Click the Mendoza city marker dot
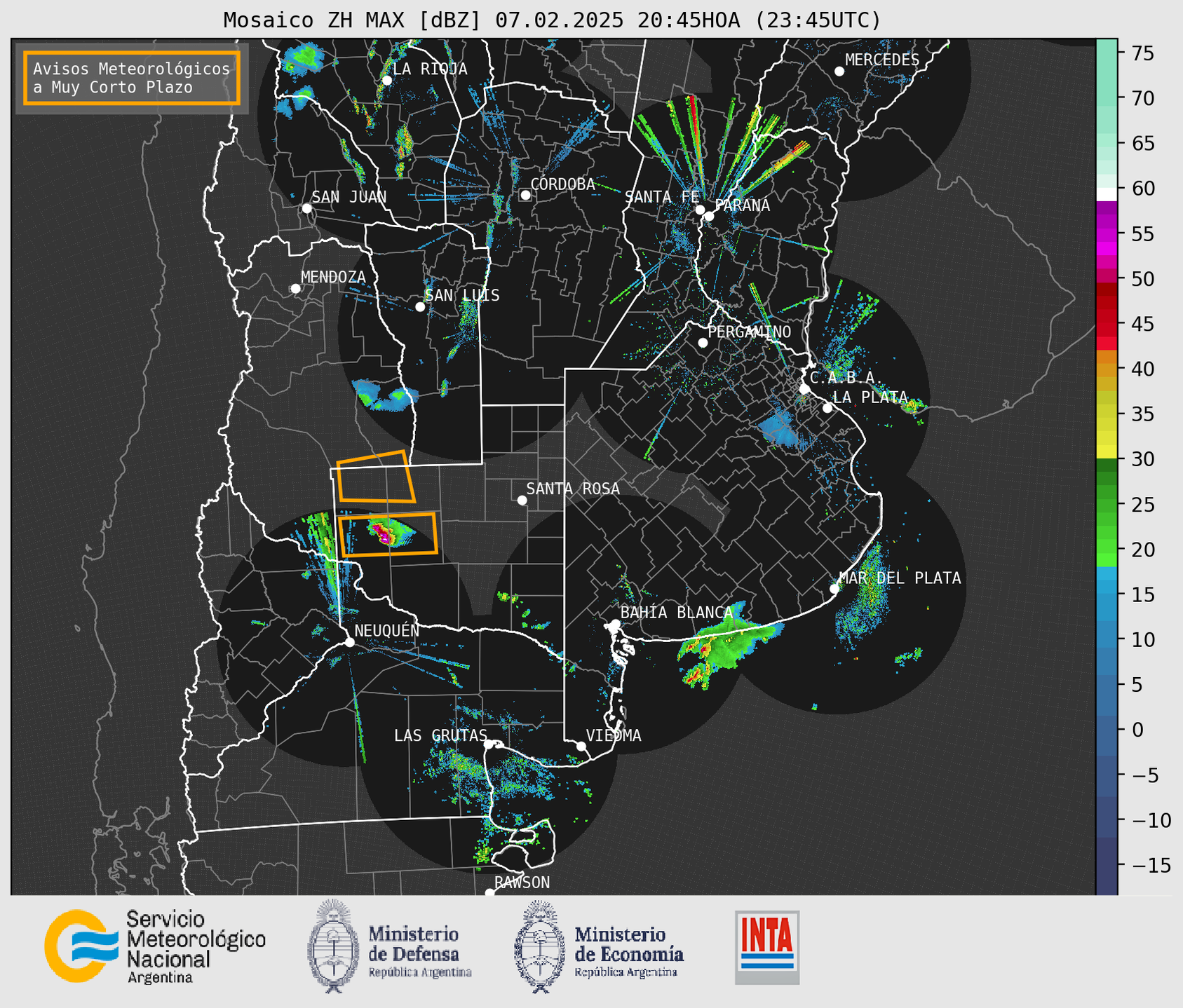Image resolution: width=1183 pixels, height=1008 pixels. pyautogui.click(x=295, y=289)
